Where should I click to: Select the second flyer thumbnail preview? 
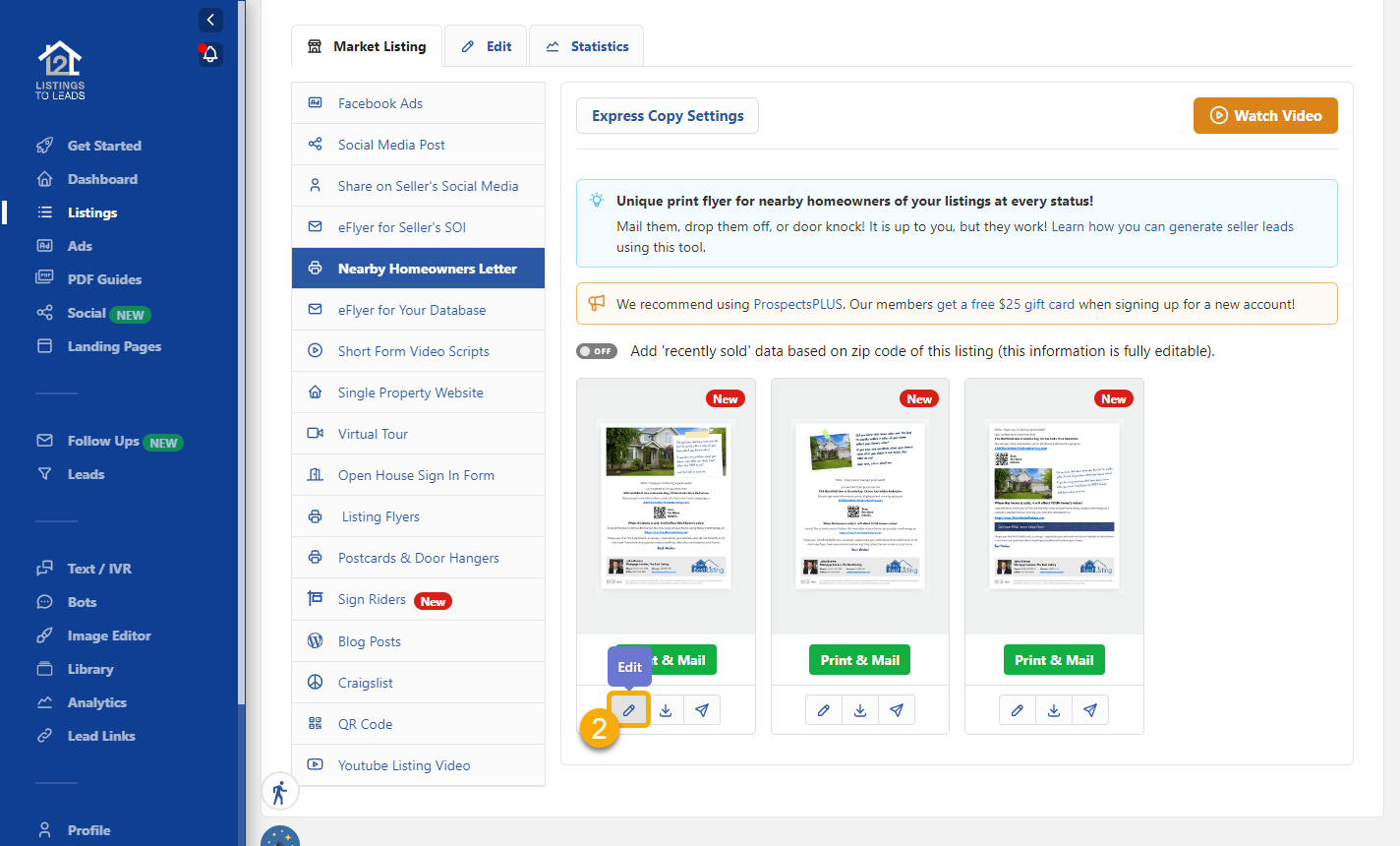(860, 507)
